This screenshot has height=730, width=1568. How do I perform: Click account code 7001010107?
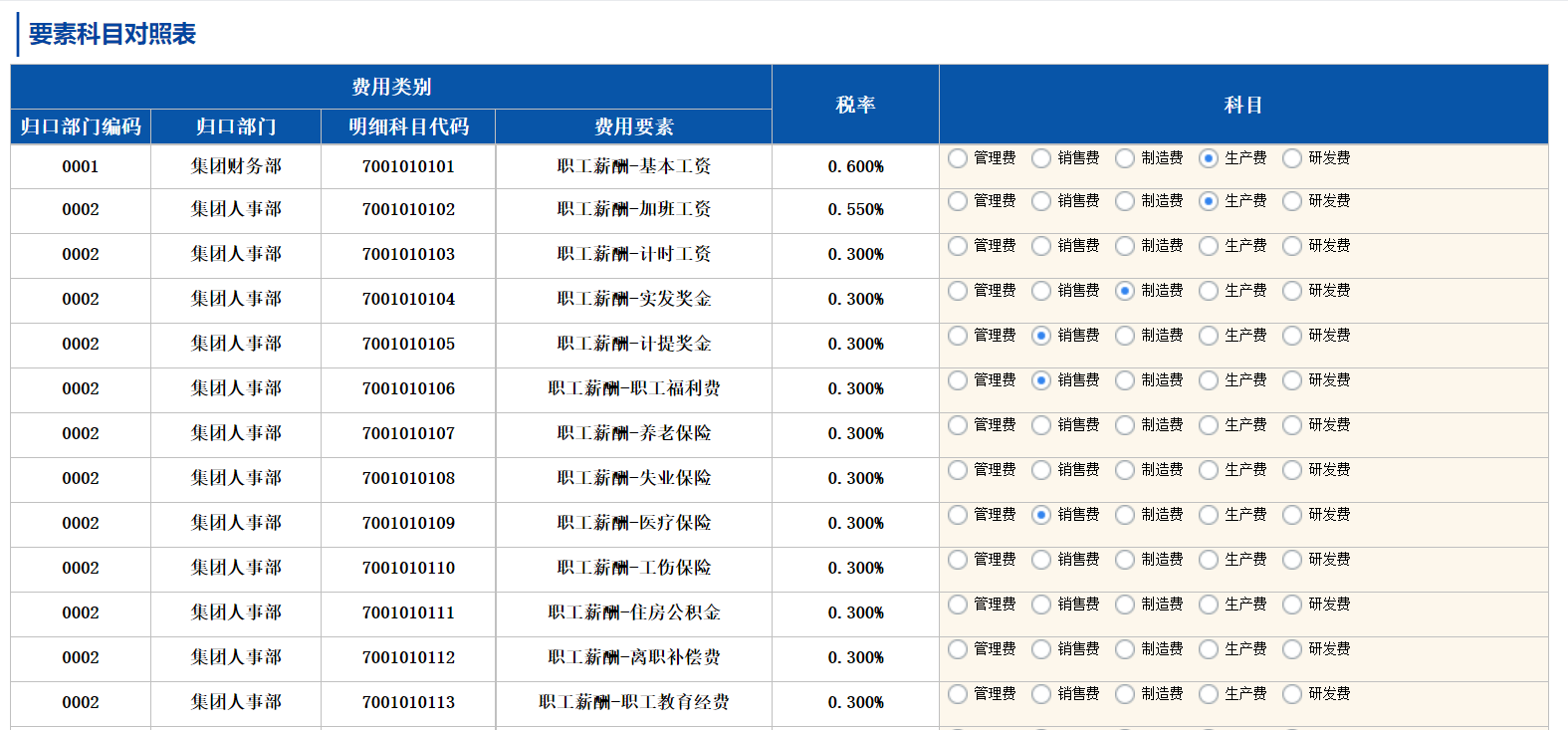click(408, 433)
